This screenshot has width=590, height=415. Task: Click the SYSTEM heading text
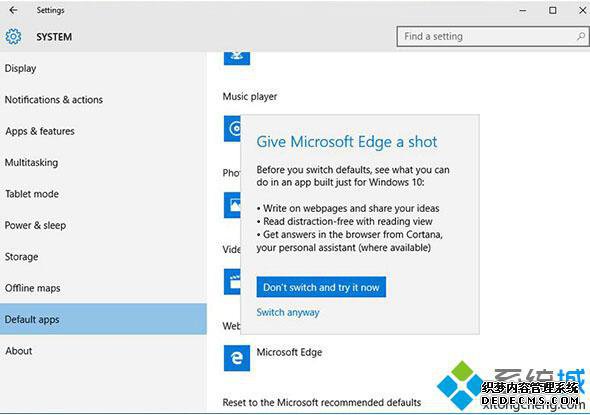54,37
